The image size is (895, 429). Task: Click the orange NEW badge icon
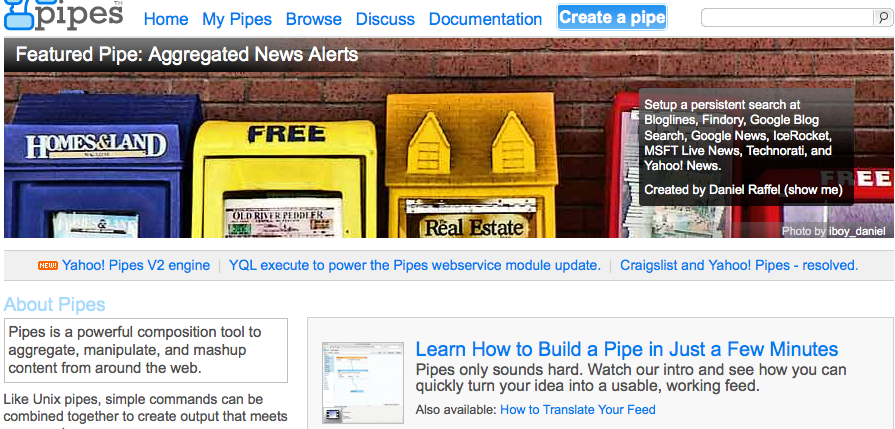coord(48,265)
